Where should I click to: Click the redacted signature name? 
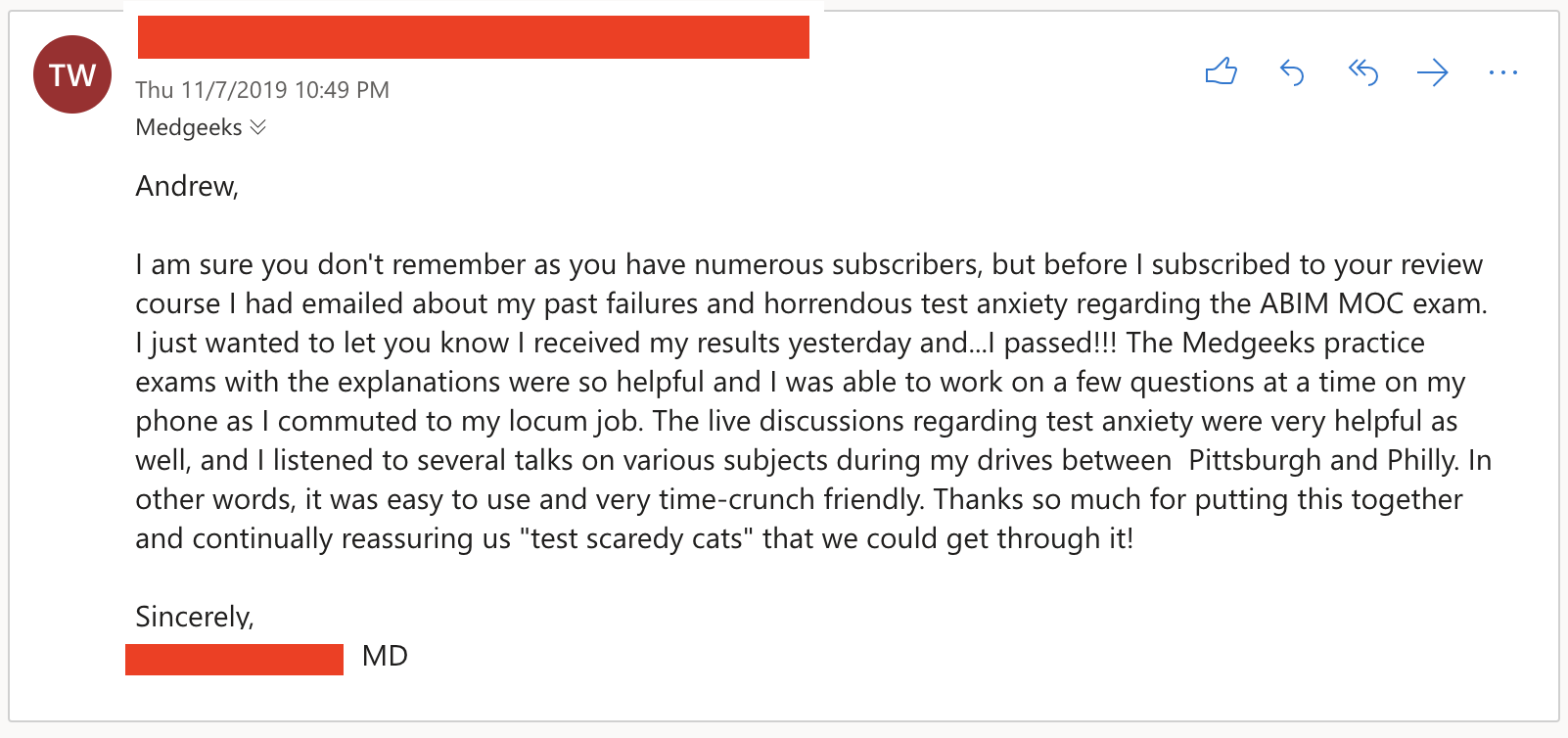click(x=234, y=660)
